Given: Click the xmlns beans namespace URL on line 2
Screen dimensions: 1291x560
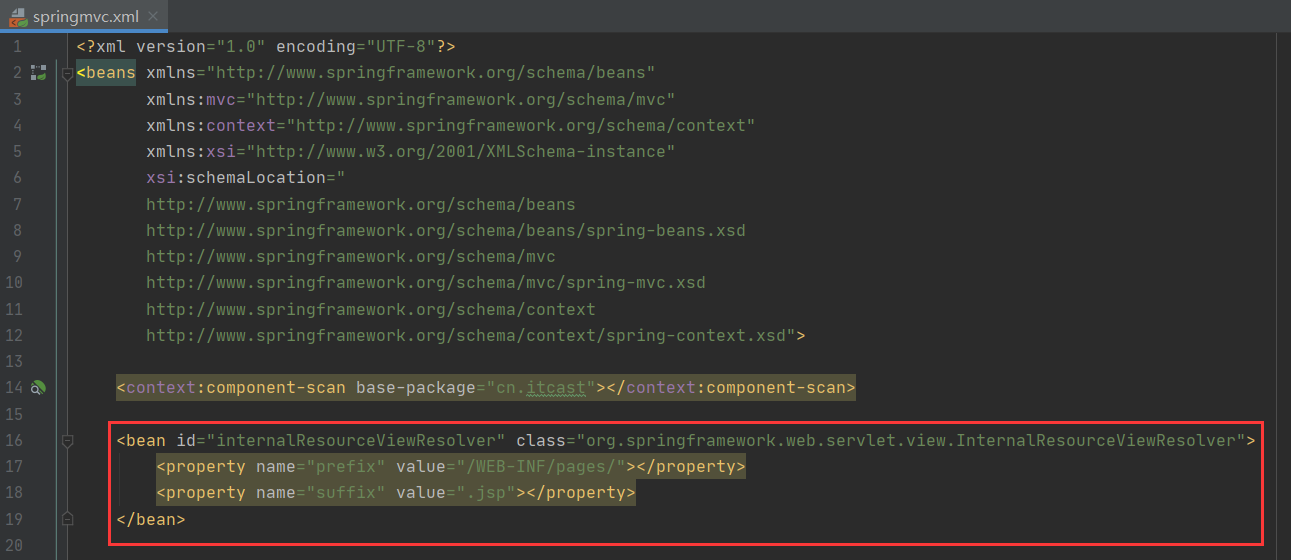Looking at the screenshot, I should click(x=431, y=73).
